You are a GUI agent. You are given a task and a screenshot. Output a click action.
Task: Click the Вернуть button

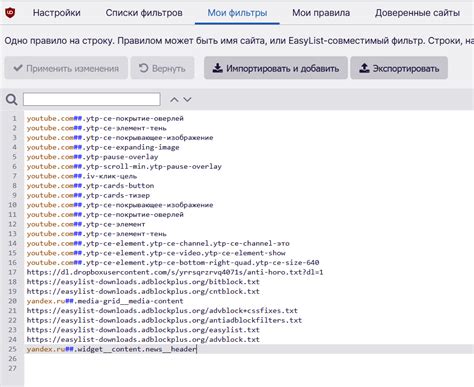coord(162,68)
